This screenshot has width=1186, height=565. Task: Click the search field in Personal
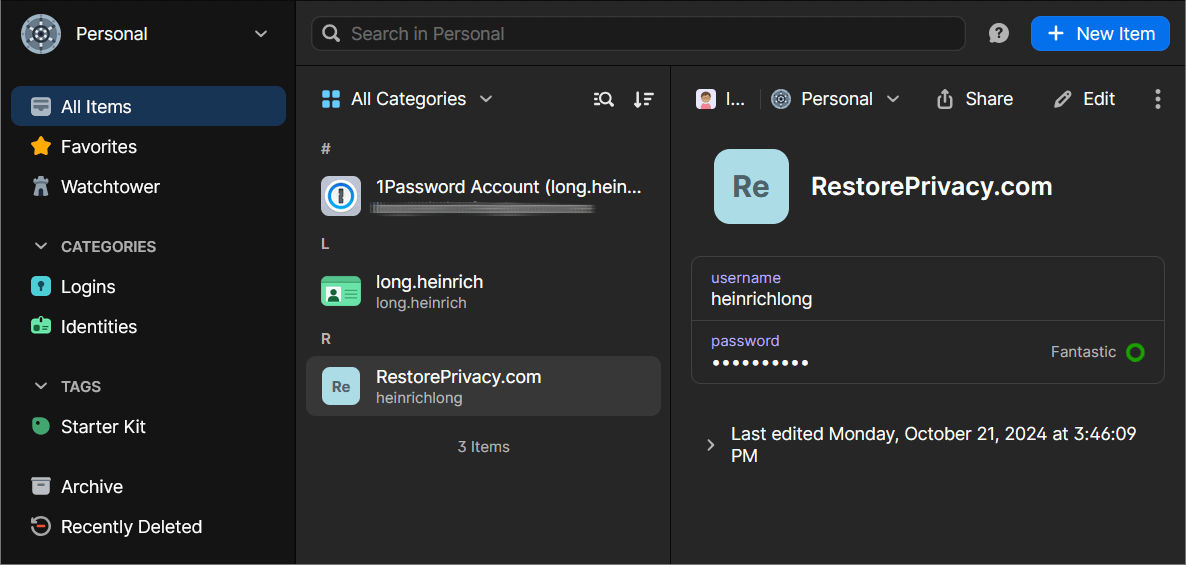(638, 34)
